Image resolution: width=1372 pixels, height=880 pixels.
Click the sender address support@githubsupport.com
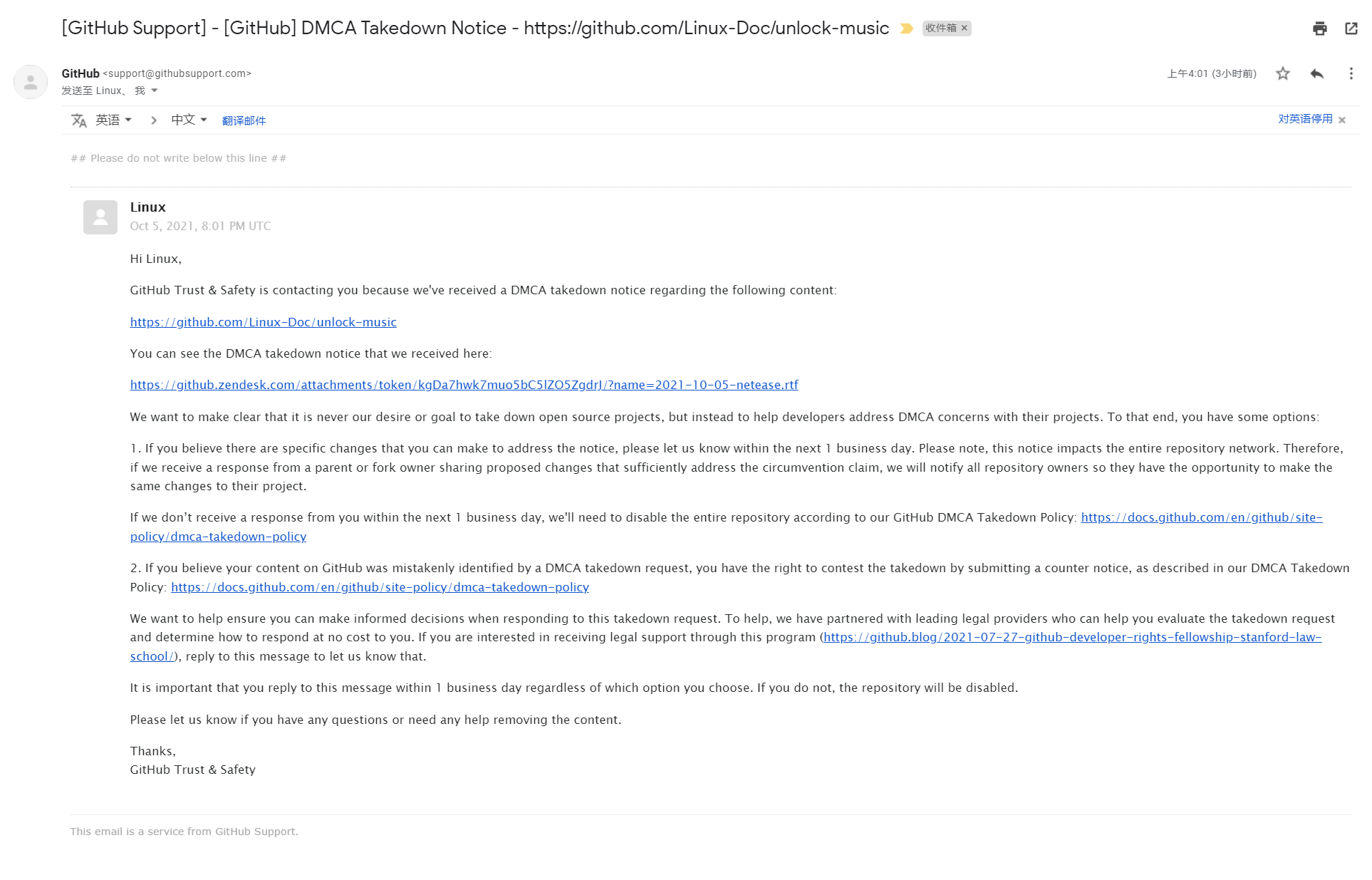[x=177, y=73]
